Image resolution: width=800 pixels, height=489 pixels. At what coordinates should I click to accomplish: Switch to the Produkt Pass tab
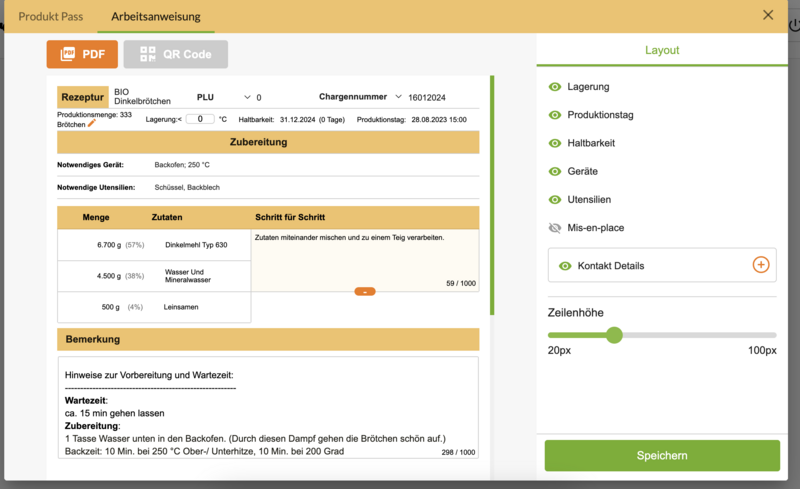point(51,16)
